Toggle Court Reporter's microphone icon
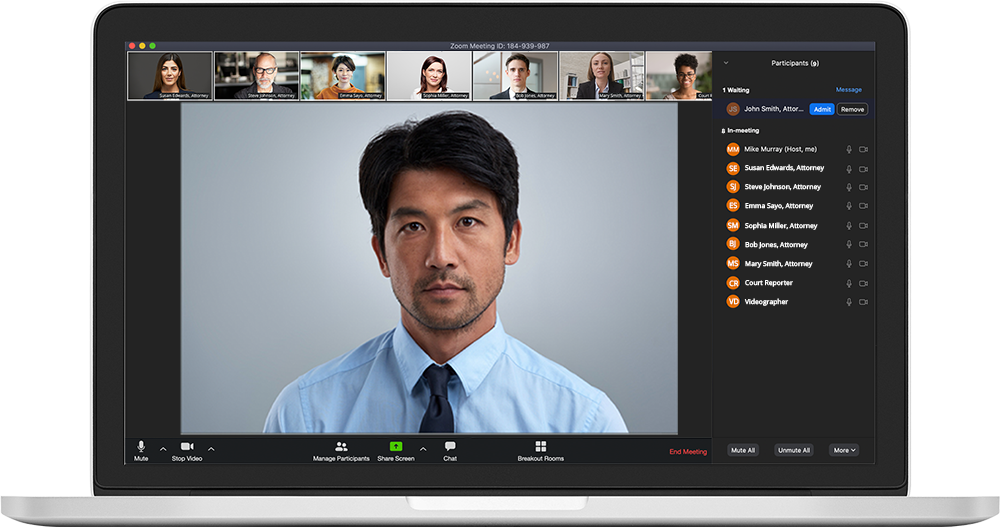This screenshot has width=1000, height=527. (x=849, y=283)
